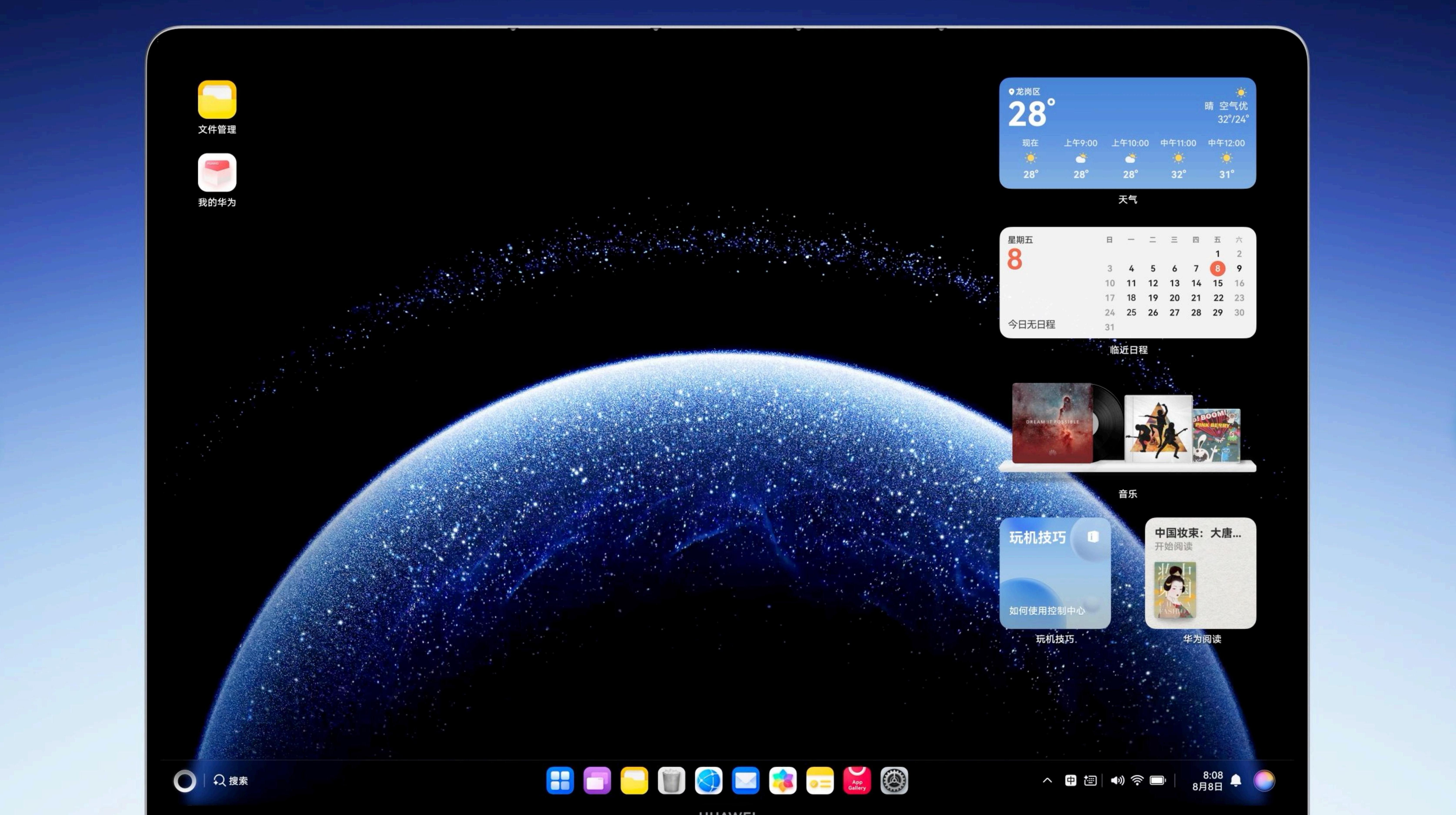Open the app launcher grid icon in dock
This screenshot has width=1456, height=815.
coord(560,780)
